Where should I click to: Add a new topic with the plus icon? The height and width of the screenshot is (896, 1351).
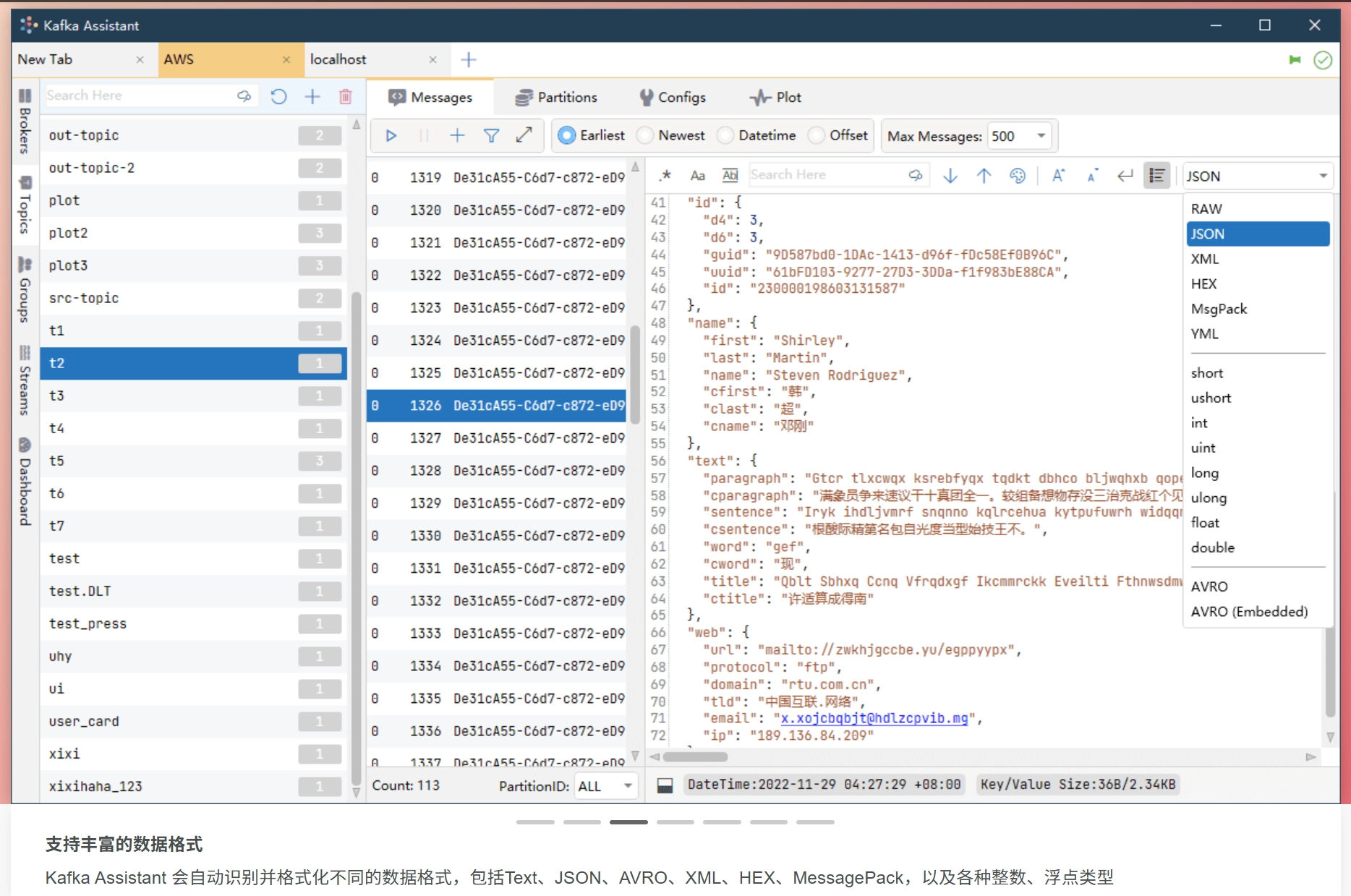[x=312, y=96]
